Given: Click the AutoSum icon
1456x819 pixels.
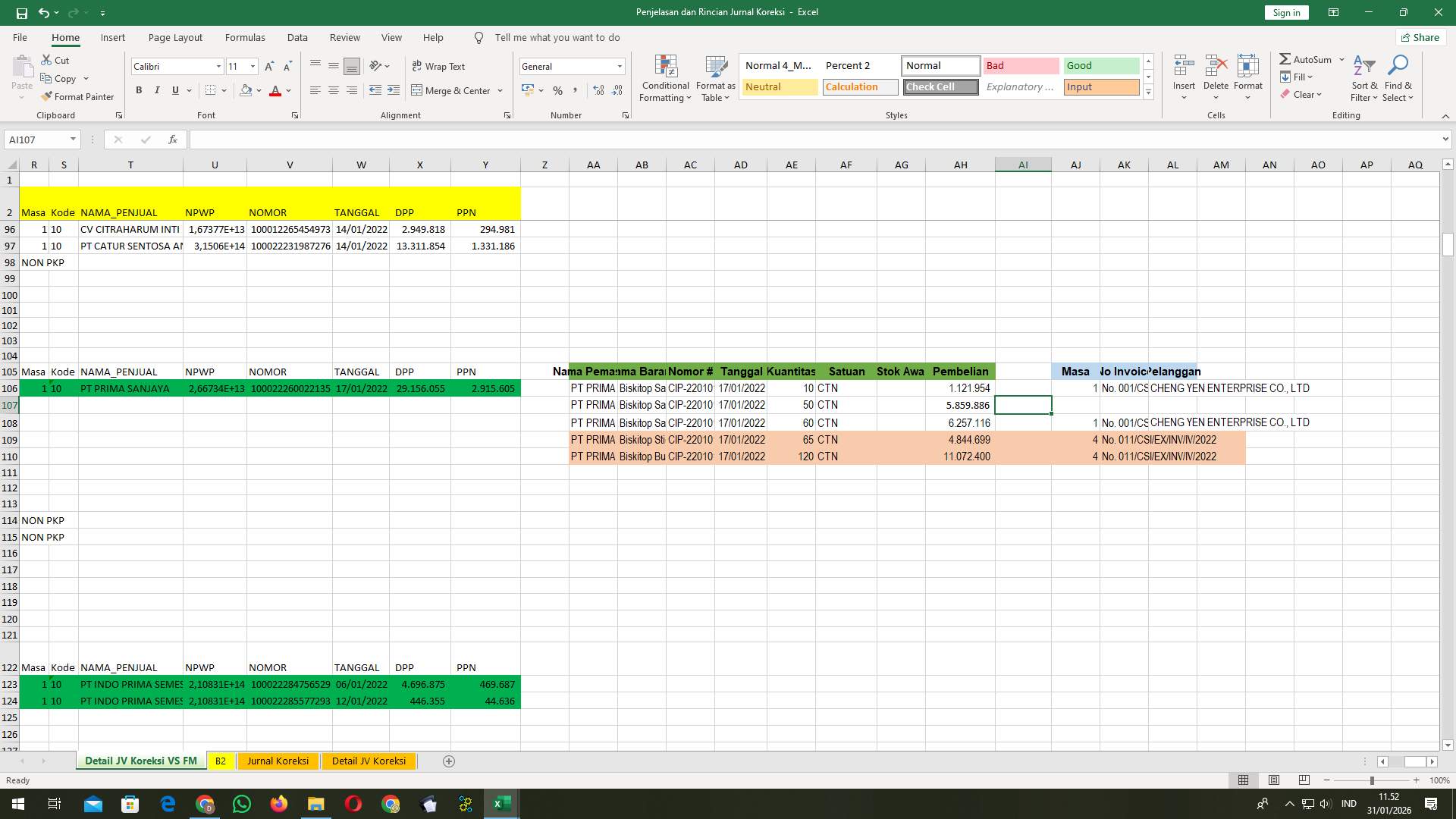Looking at the screenshot, I should click(x=1286, y=58).
